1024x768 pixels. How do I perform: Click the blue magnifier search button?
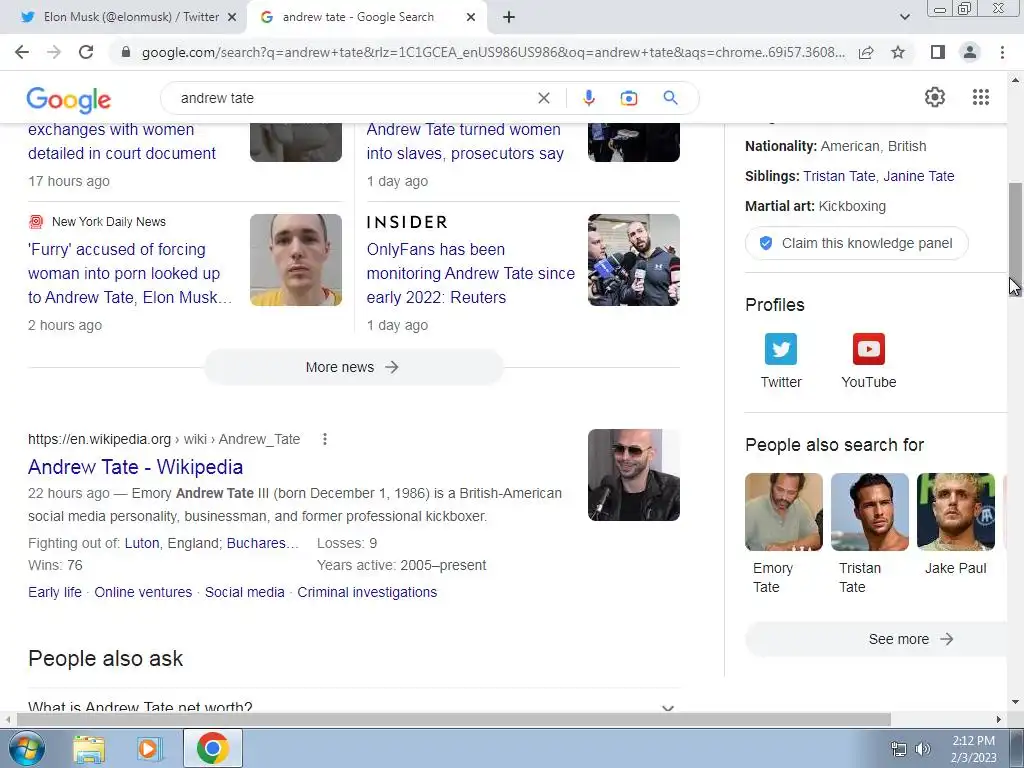[x=670, y=98]
